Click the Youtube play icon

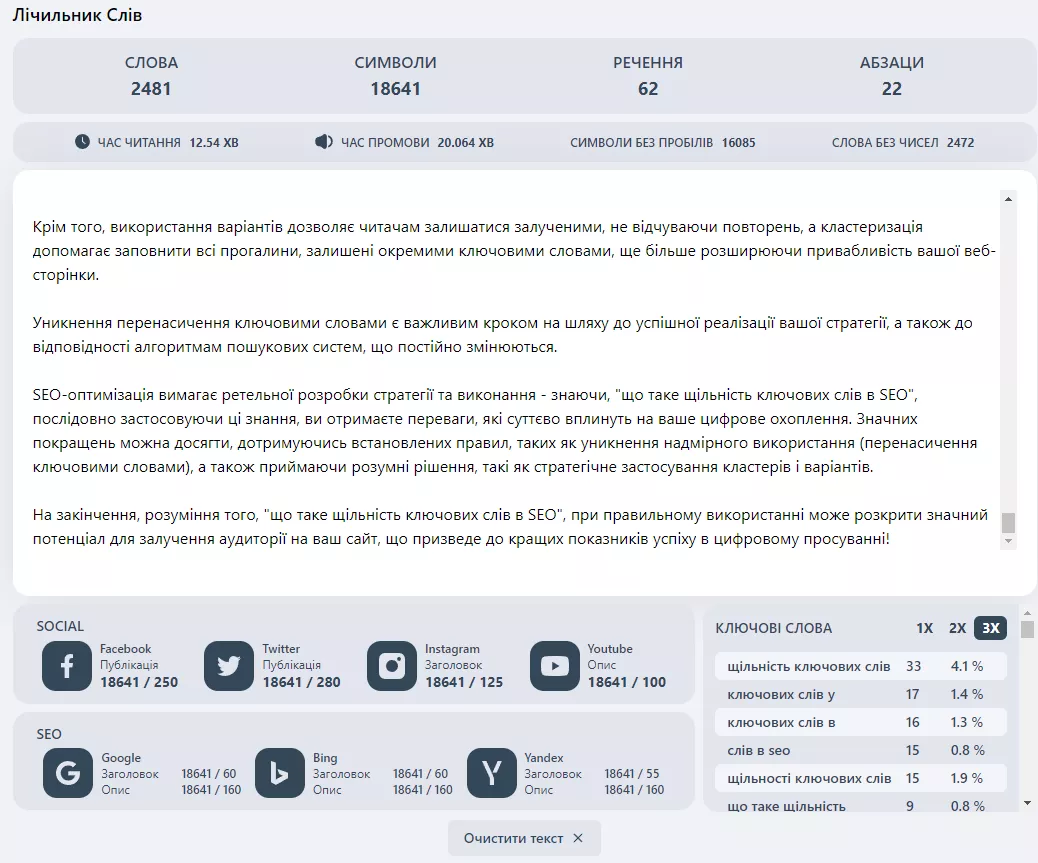555,666
